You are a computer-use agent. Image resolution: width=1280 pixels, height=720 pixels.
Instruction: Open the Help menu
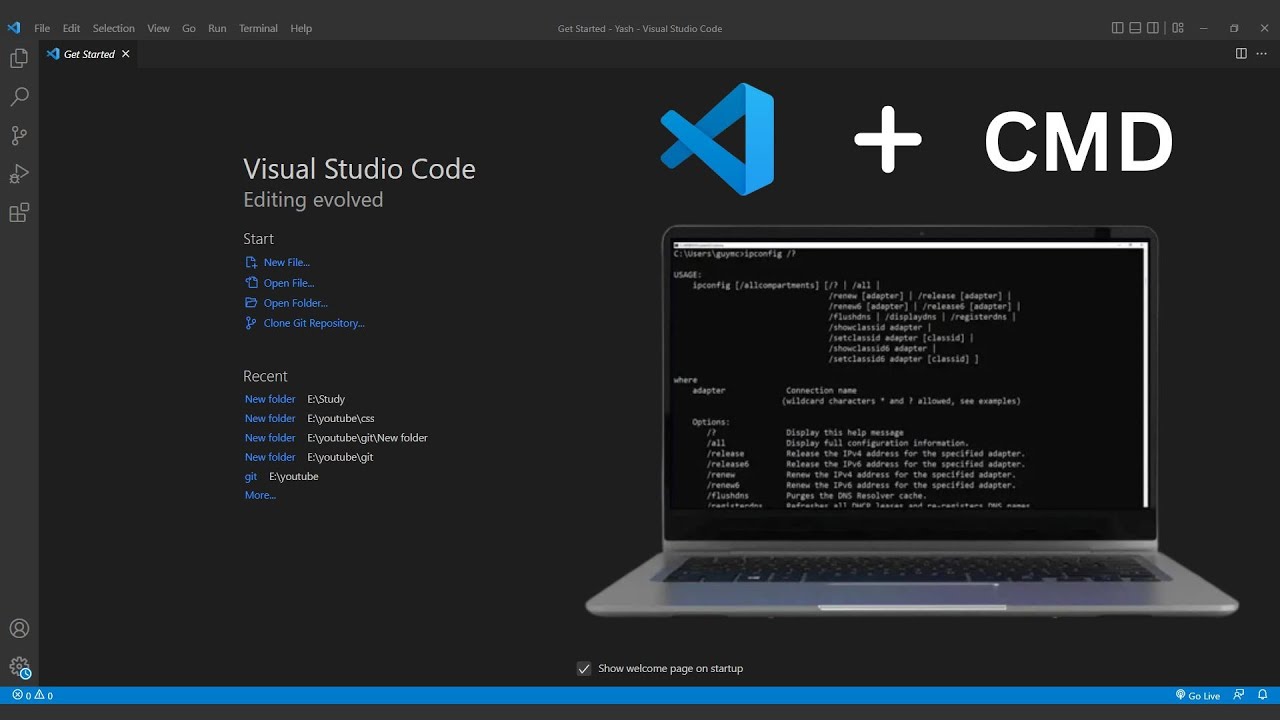point(301,28)
